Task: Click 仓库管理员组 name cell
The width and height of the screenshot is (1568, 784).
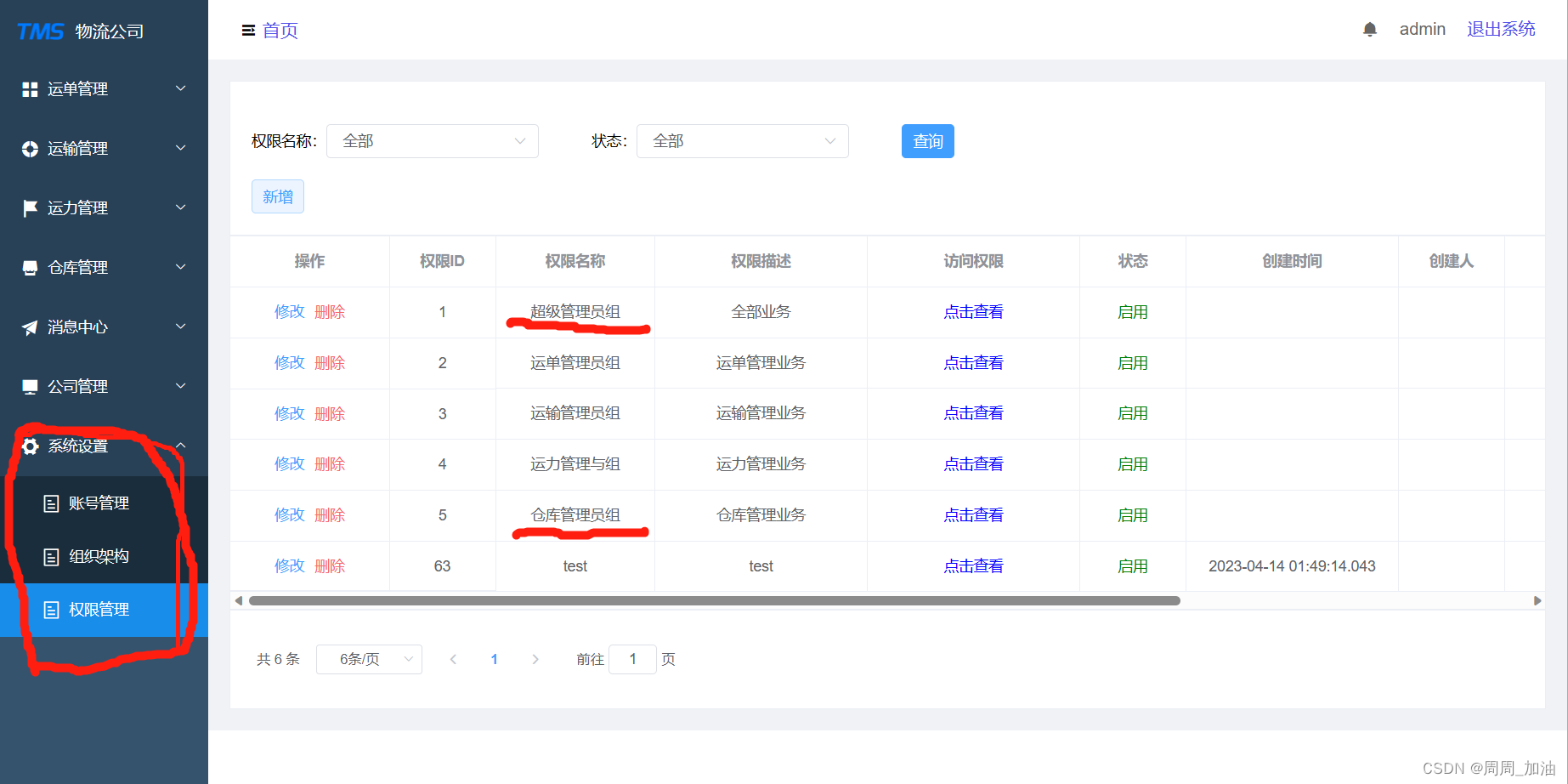Action: coord(575,515)
